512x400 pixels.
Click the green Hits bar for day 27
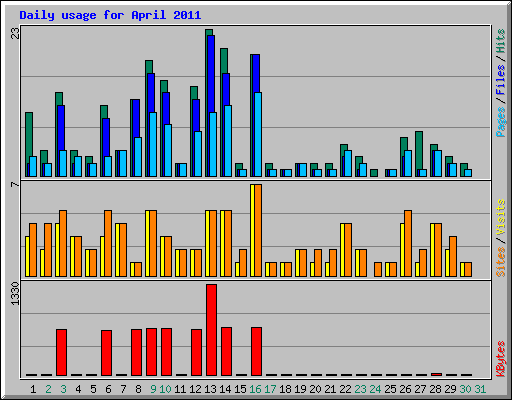pyautogui.click(x=419, y=150)
